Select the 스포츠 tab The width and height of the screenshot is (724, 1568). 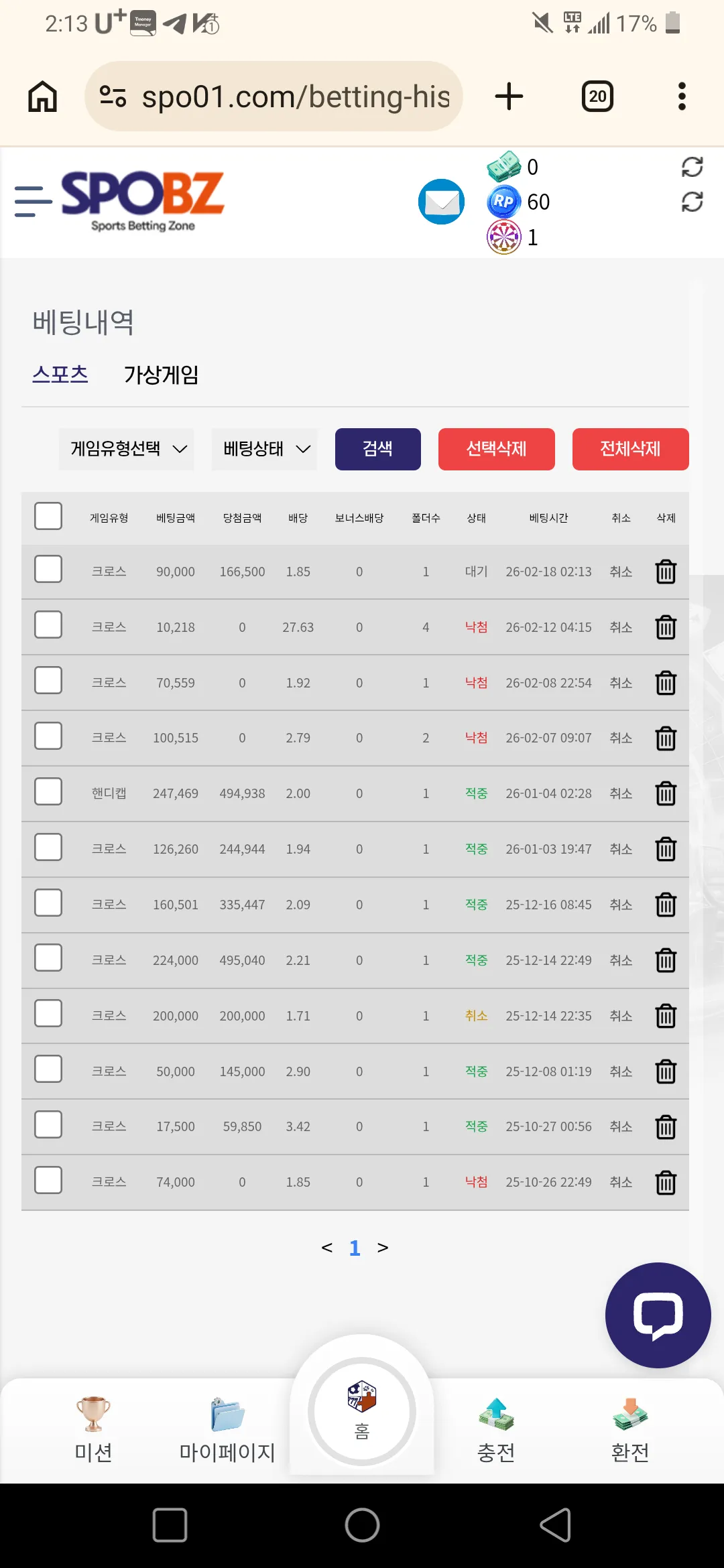[x=60, y=374]
